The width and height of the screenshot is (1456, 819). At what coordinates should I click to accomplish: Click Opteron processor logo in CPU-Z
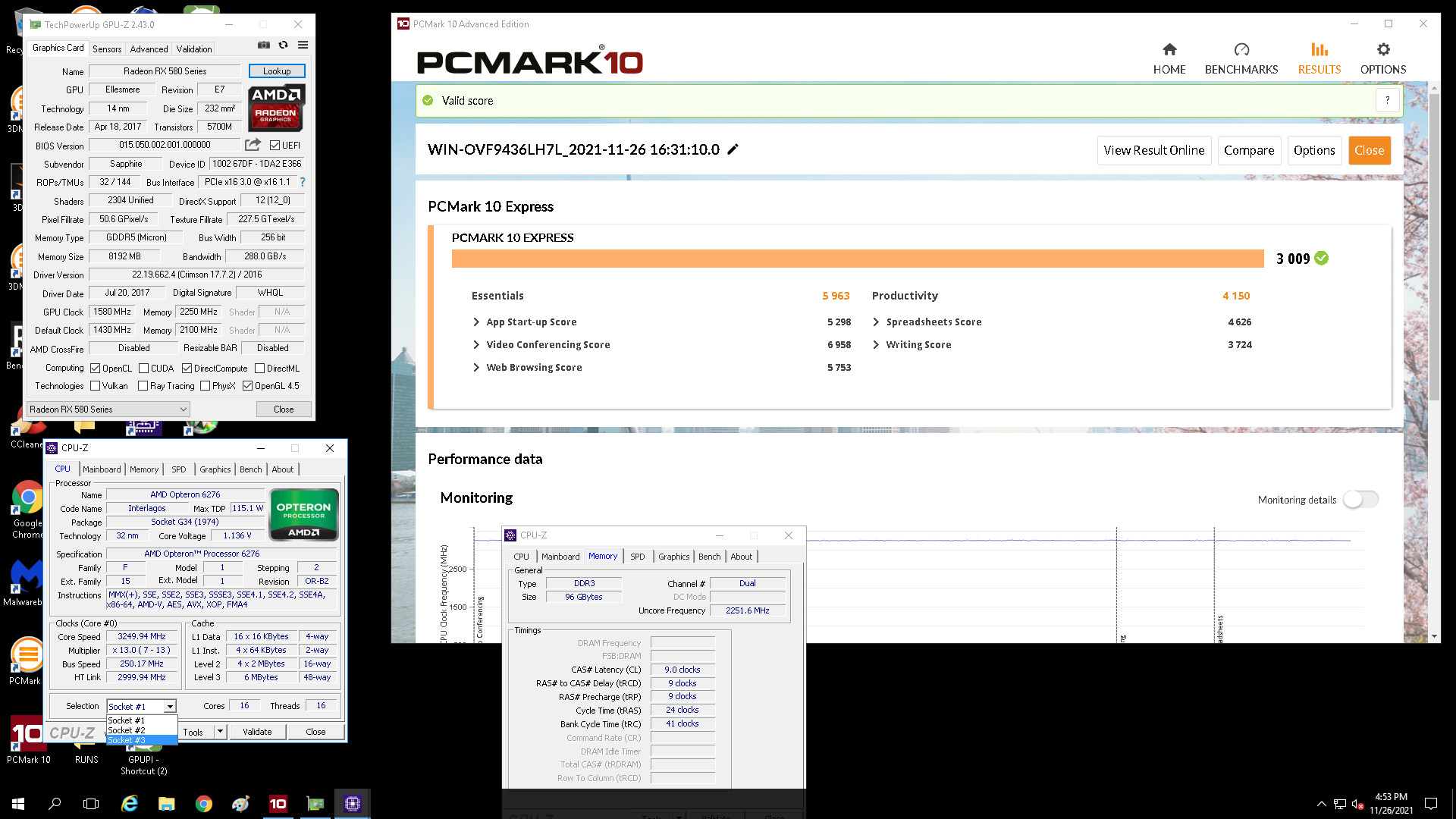coord(303,515)
